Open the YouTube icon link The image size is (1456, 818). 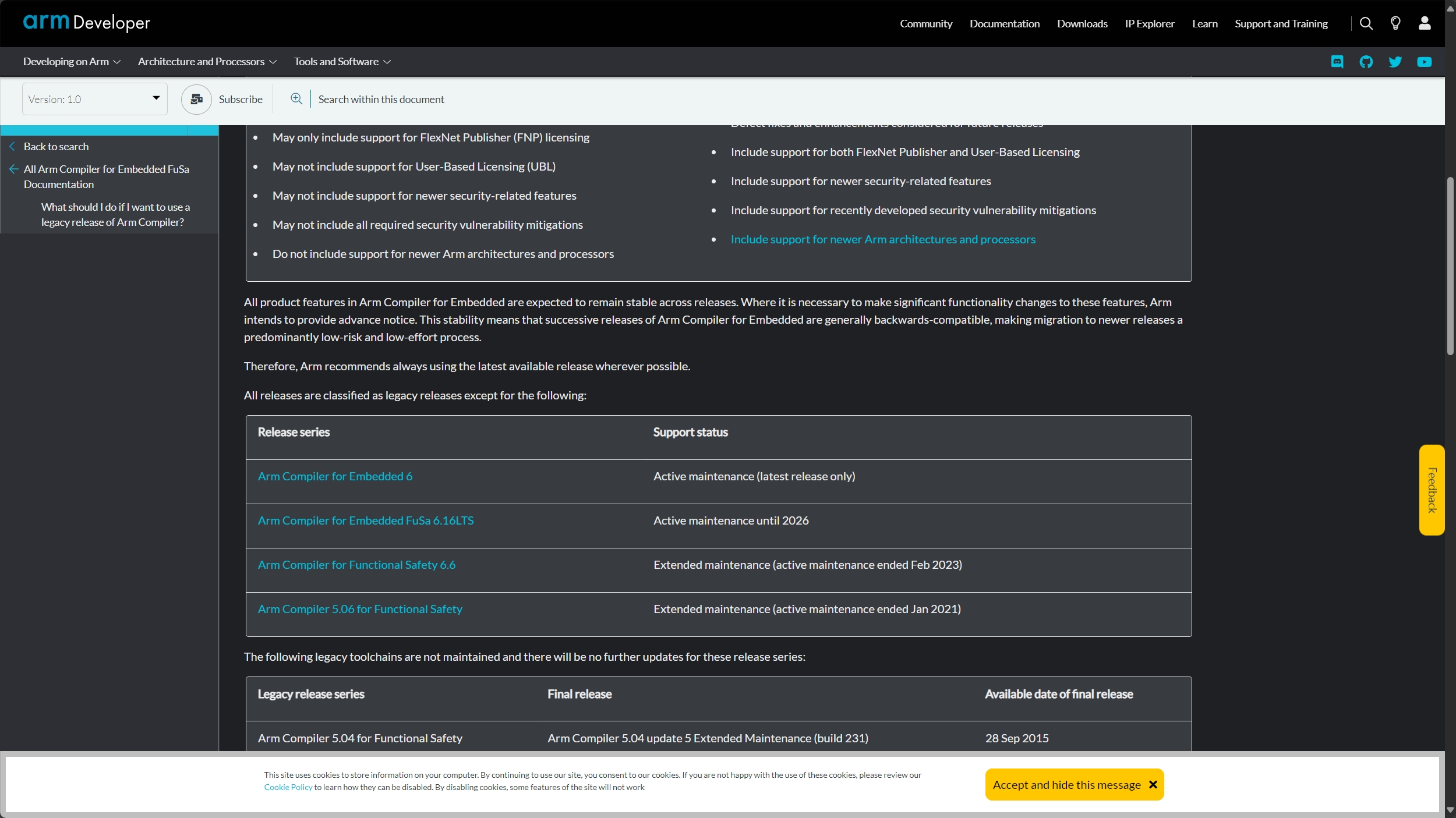1424,62
